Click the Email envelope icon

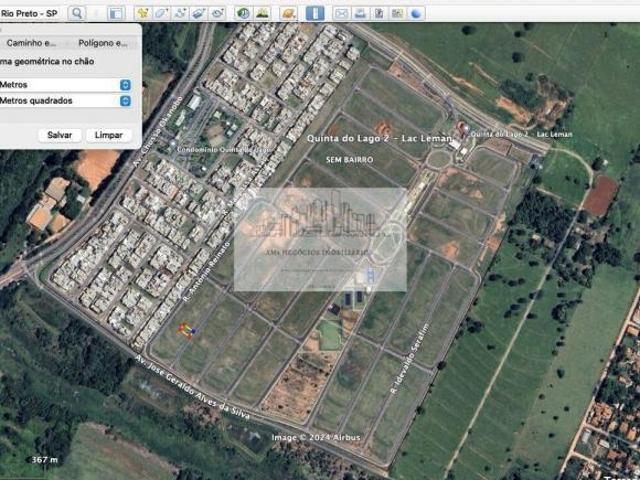pyautogui.click(x=341, y=13)
